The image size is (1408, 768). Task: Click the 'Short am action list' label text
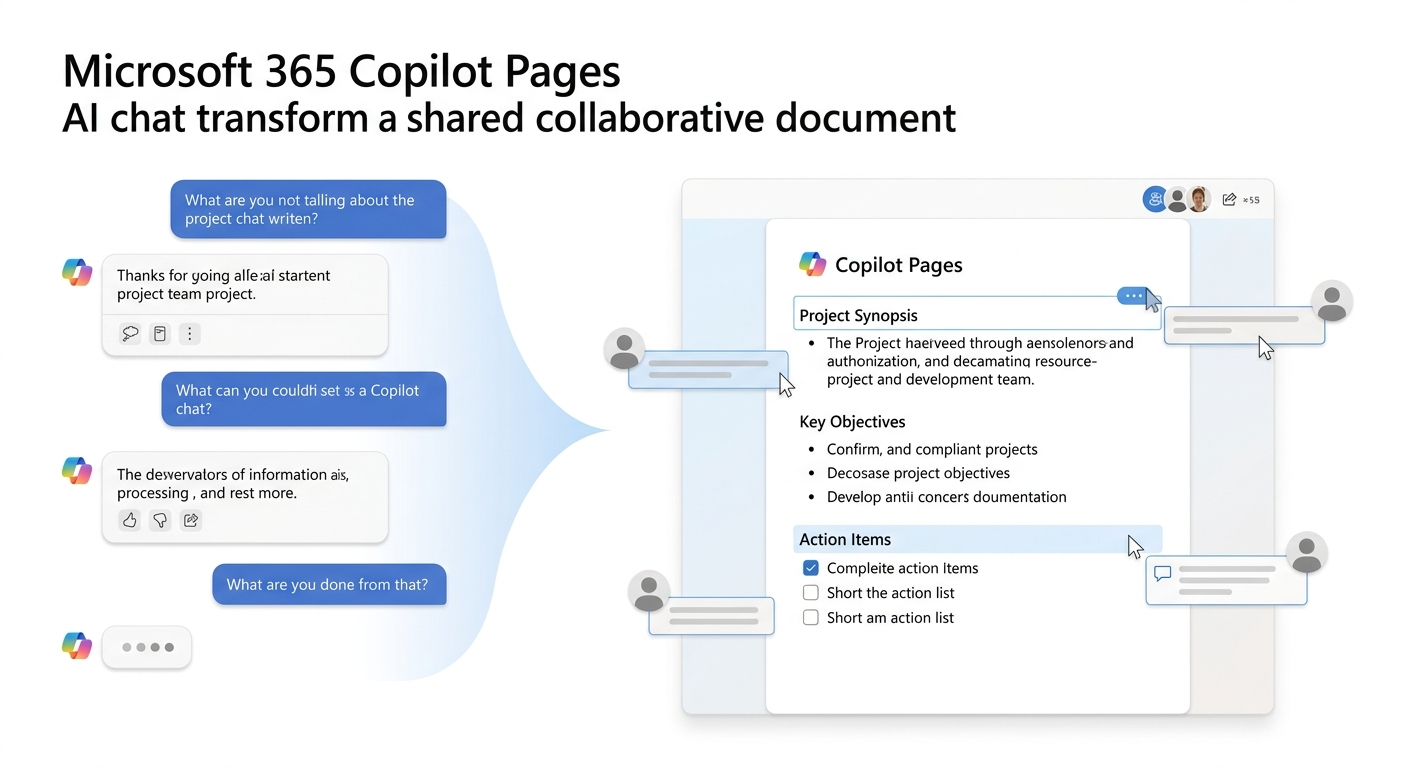tap(890, 618)
